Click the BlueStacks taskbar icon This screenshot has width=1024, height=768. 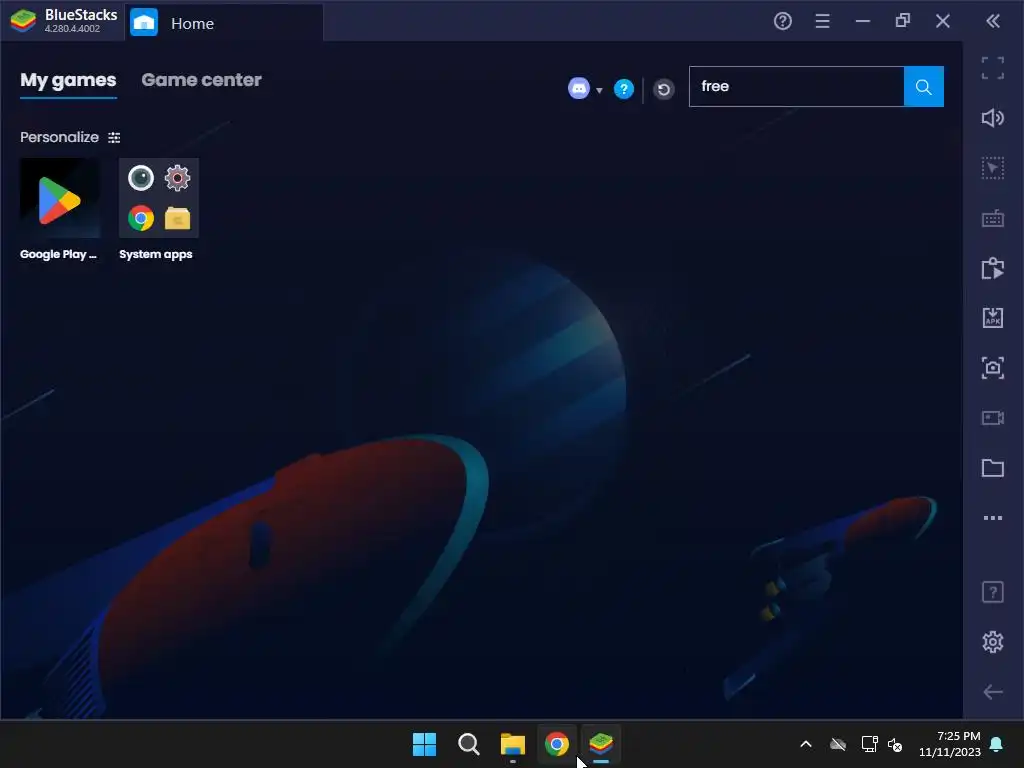[601, 744]
